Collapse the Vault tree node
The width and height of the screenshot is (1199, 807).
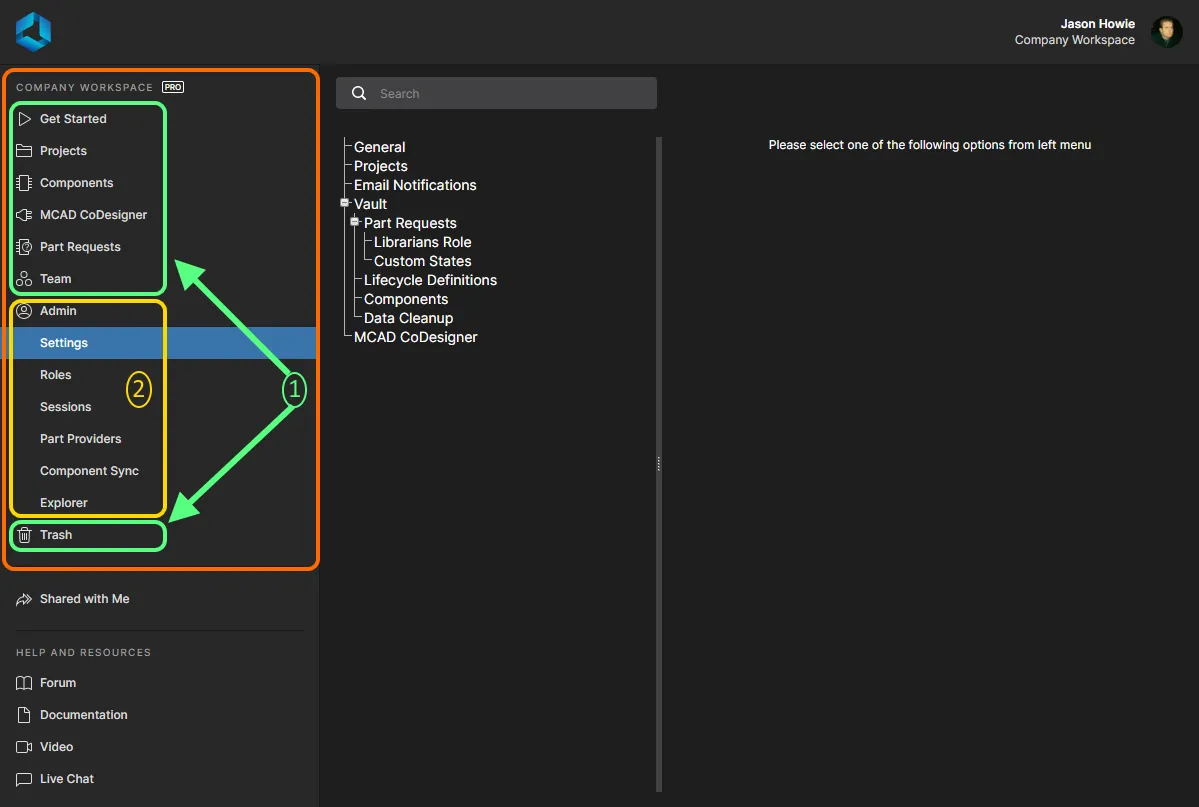pyautogui.click(x=345, y=203)
